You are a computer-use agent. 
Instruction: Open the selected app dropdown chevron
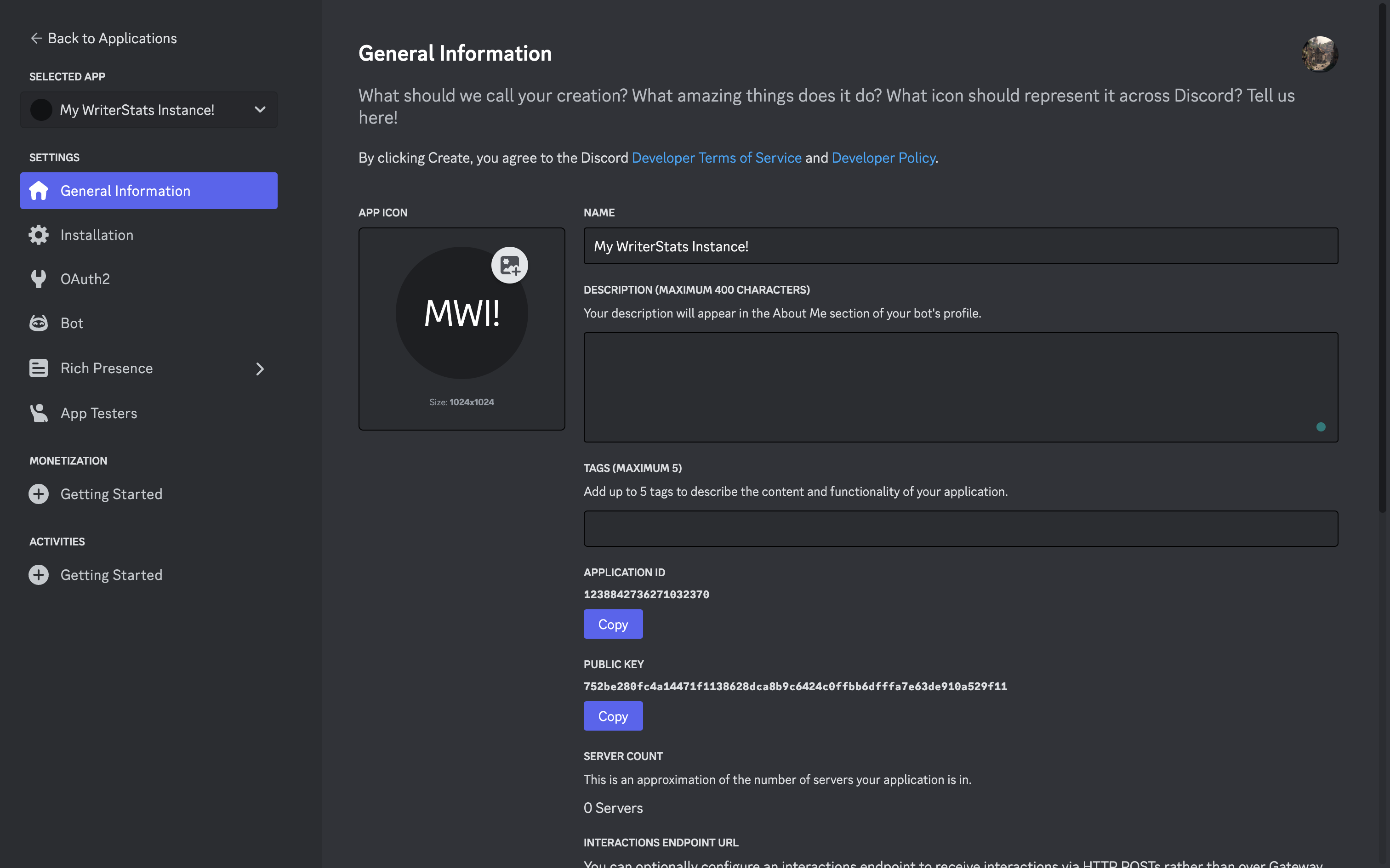260,110
